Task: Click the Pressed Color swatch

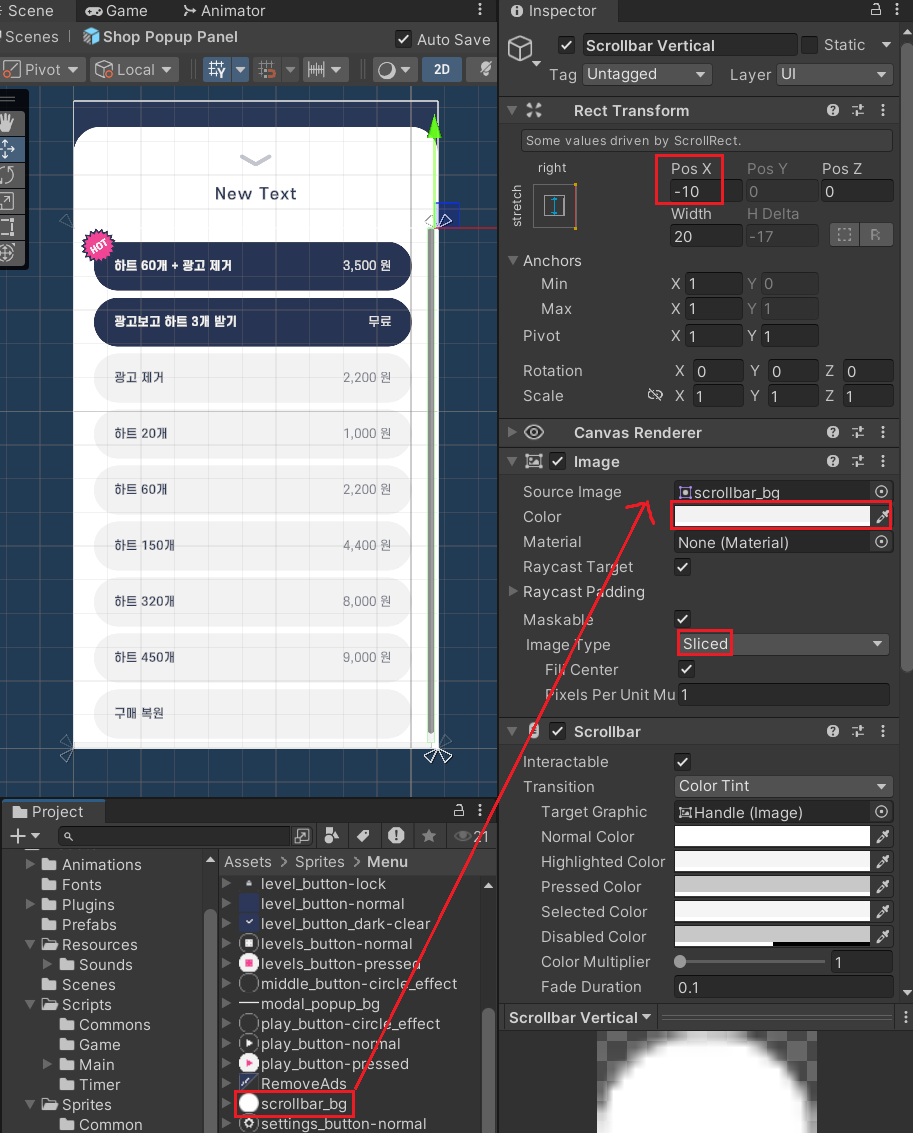Action: (772, 886)
